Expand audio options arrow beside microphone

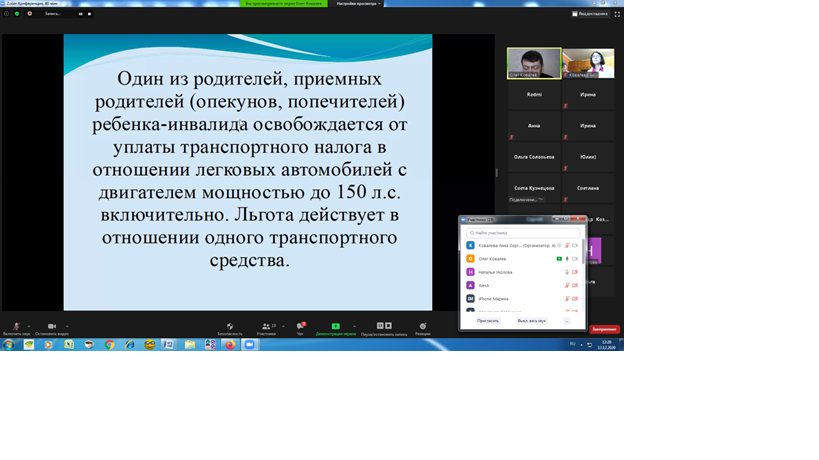pyautogui.click(x=29, y=325)
